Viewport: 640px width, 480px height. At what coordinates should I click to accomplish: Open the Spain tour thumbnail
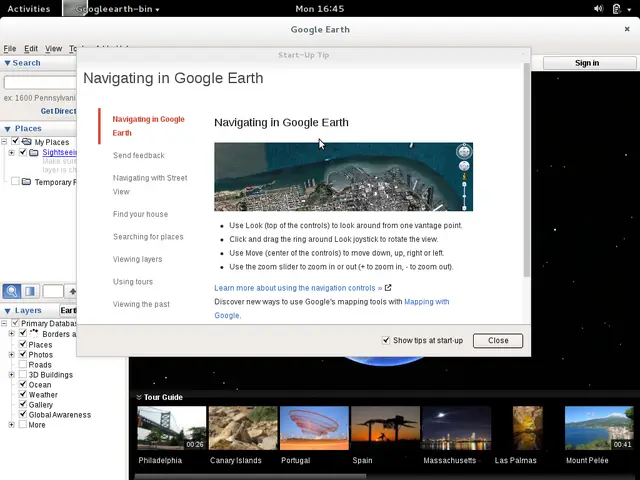pos(385,428)
